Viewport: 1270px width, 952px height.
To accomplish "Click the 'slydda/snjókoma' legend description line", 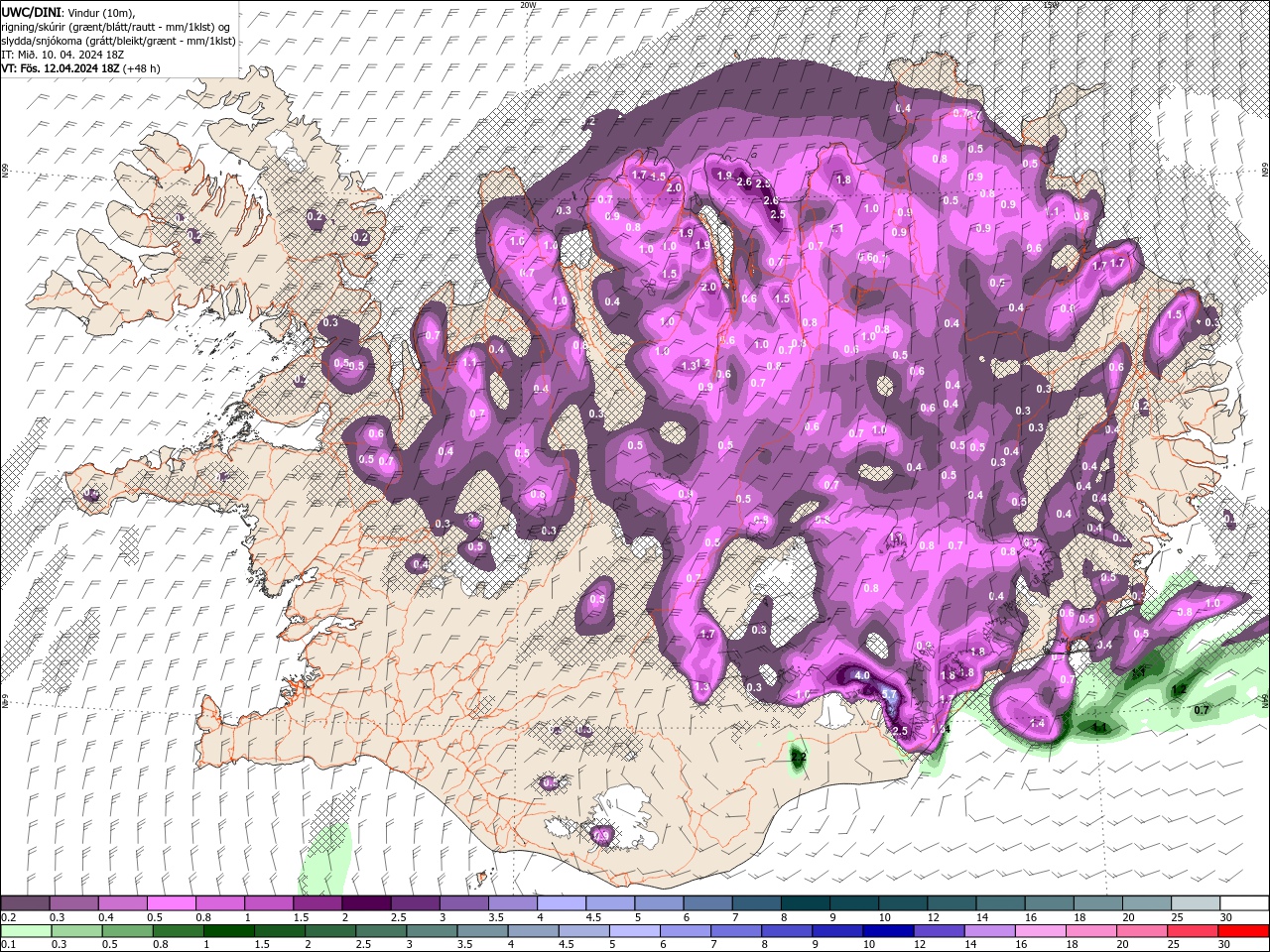I will pos(118,41).
